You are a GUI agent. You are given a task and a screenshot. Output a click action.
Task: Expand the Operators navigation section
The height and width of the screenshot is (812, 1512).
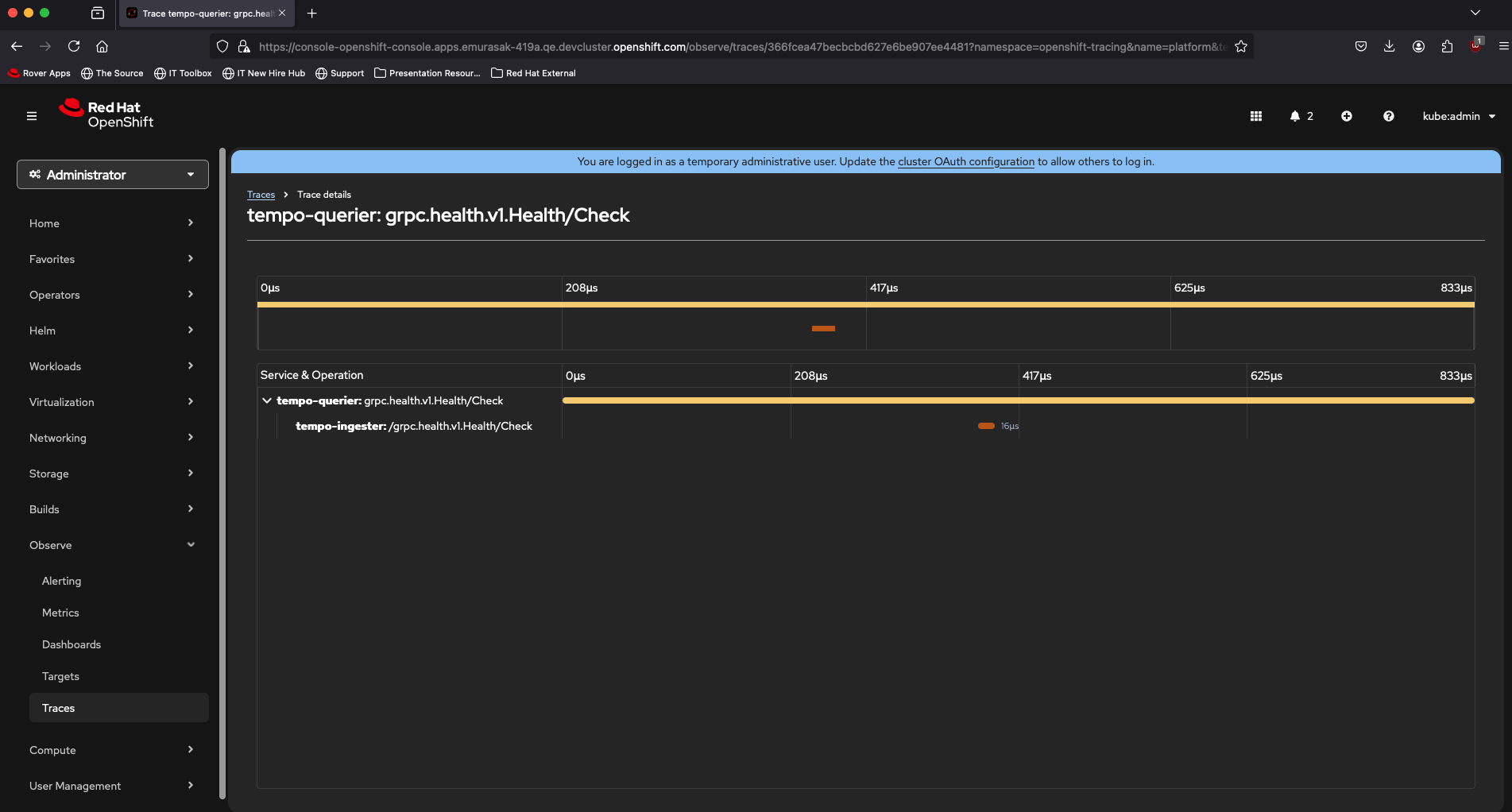[112, 295]
